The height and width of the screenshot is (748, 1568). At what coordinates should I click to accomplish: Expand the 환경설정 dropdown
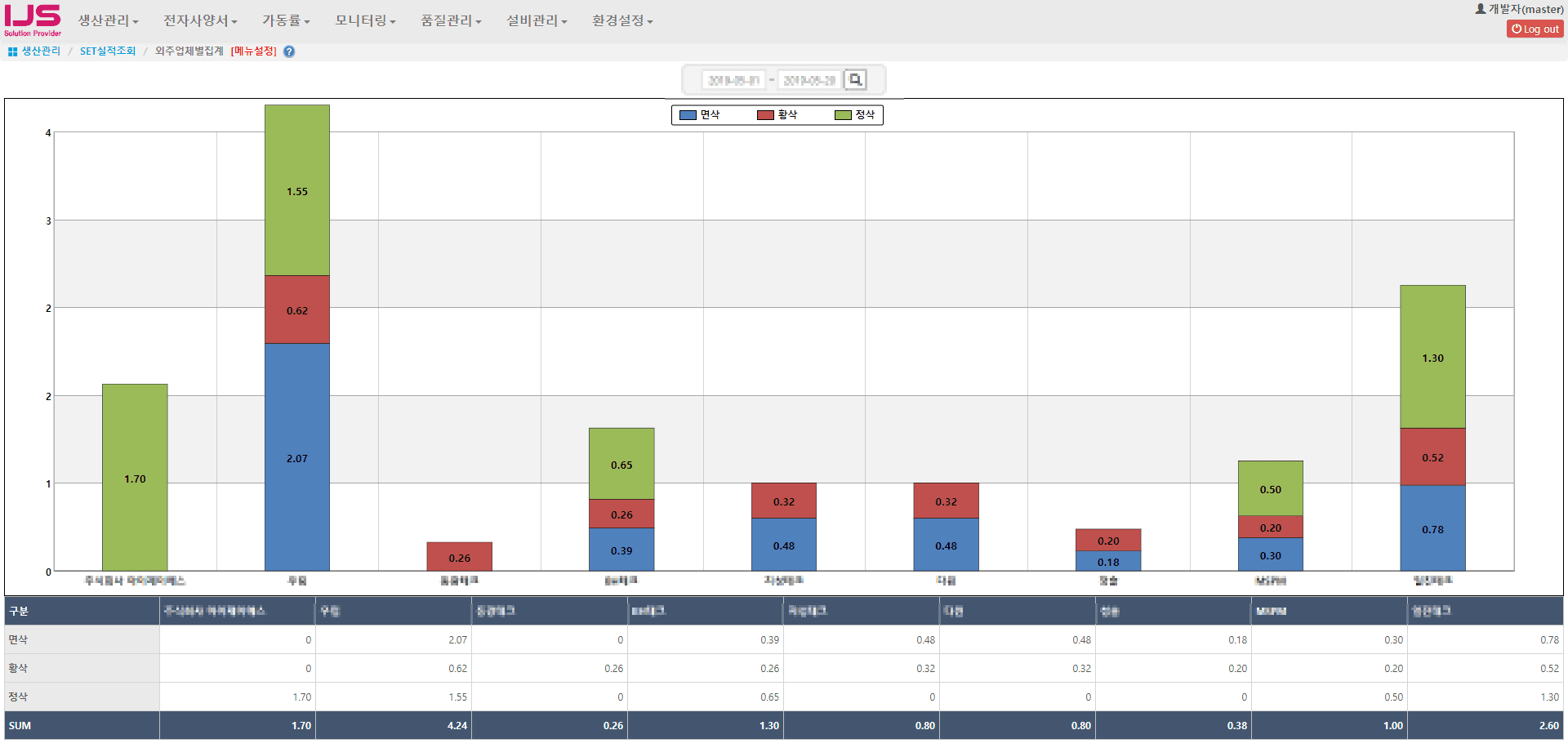(x=621, y=20)
